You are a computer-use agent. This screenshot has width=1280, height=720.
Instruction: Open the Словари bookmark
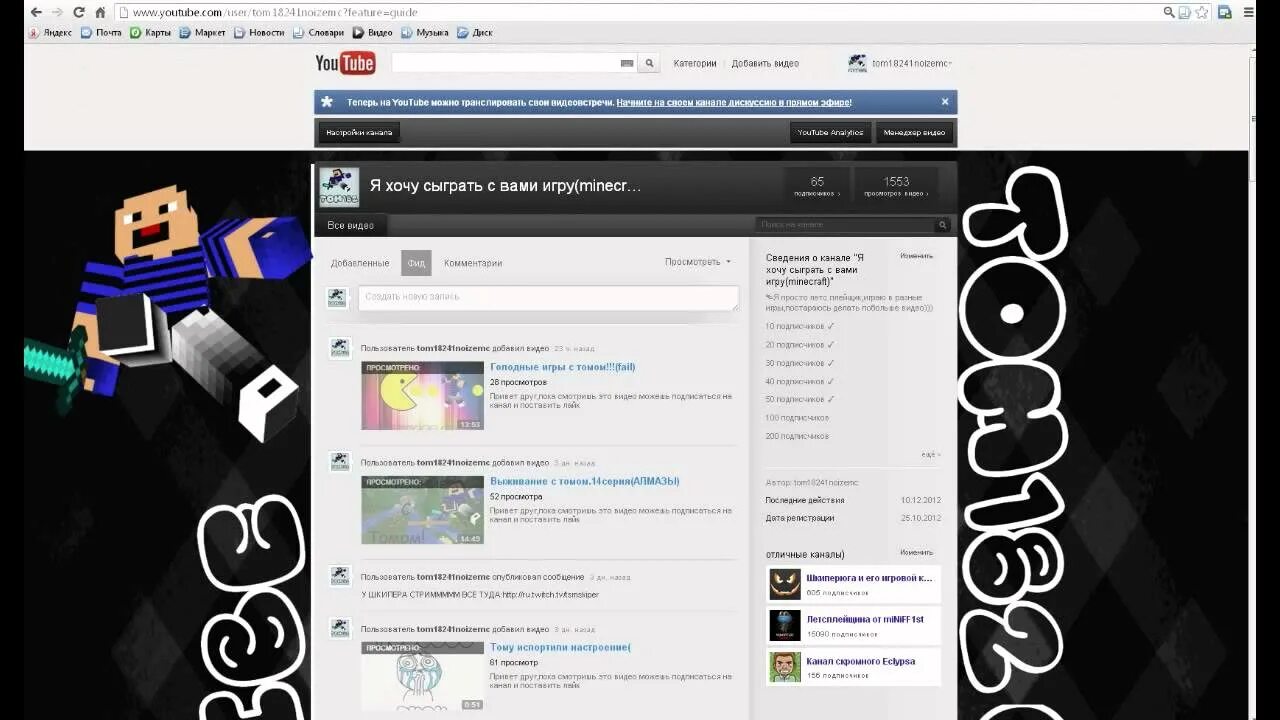[x=318, y=32]
